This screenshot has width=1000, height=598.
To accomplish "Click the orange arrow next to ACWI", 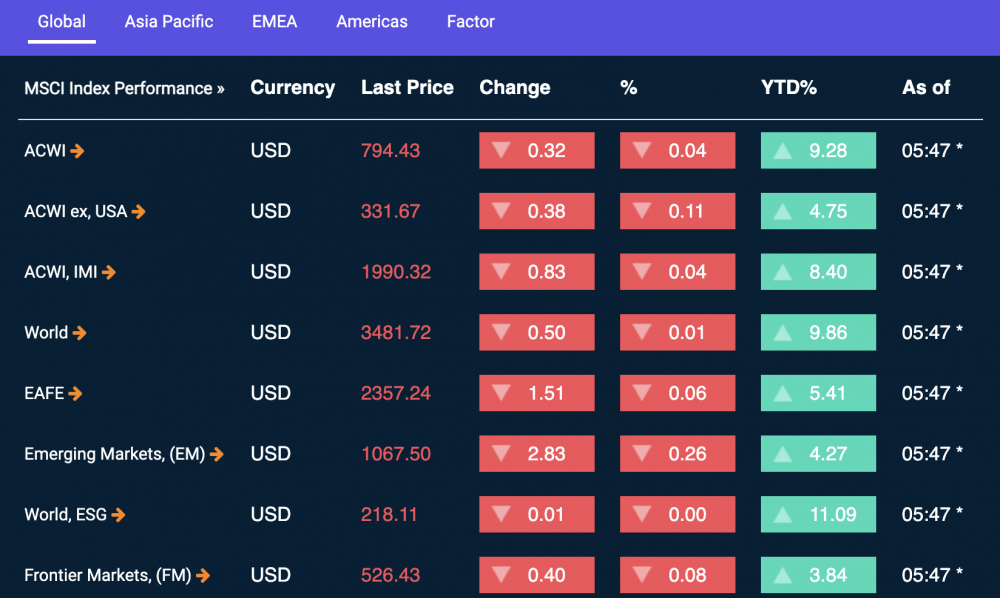I will click(77, 151).
